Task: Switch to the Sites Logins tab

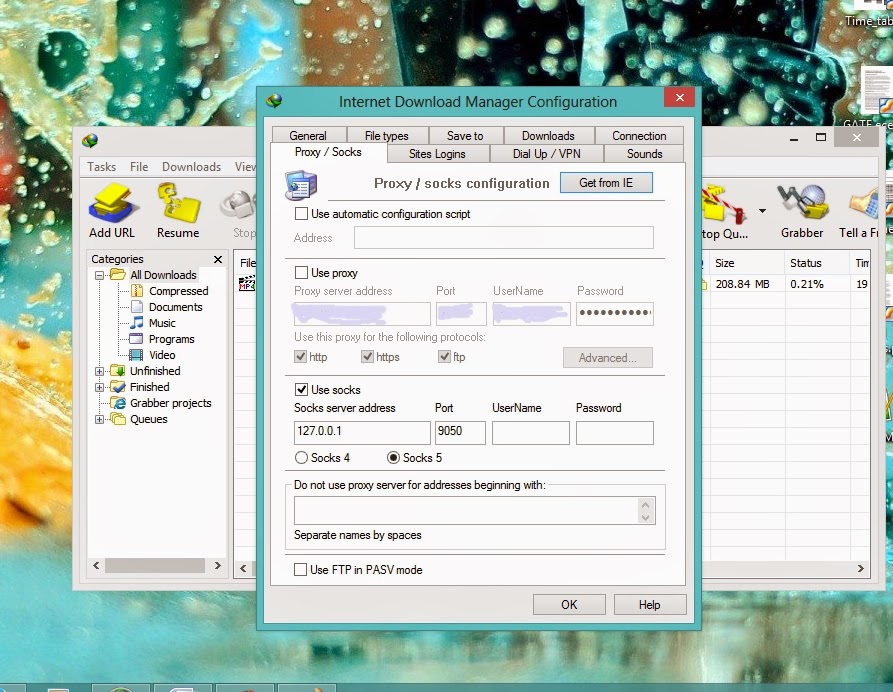Action: click(437, 154)
